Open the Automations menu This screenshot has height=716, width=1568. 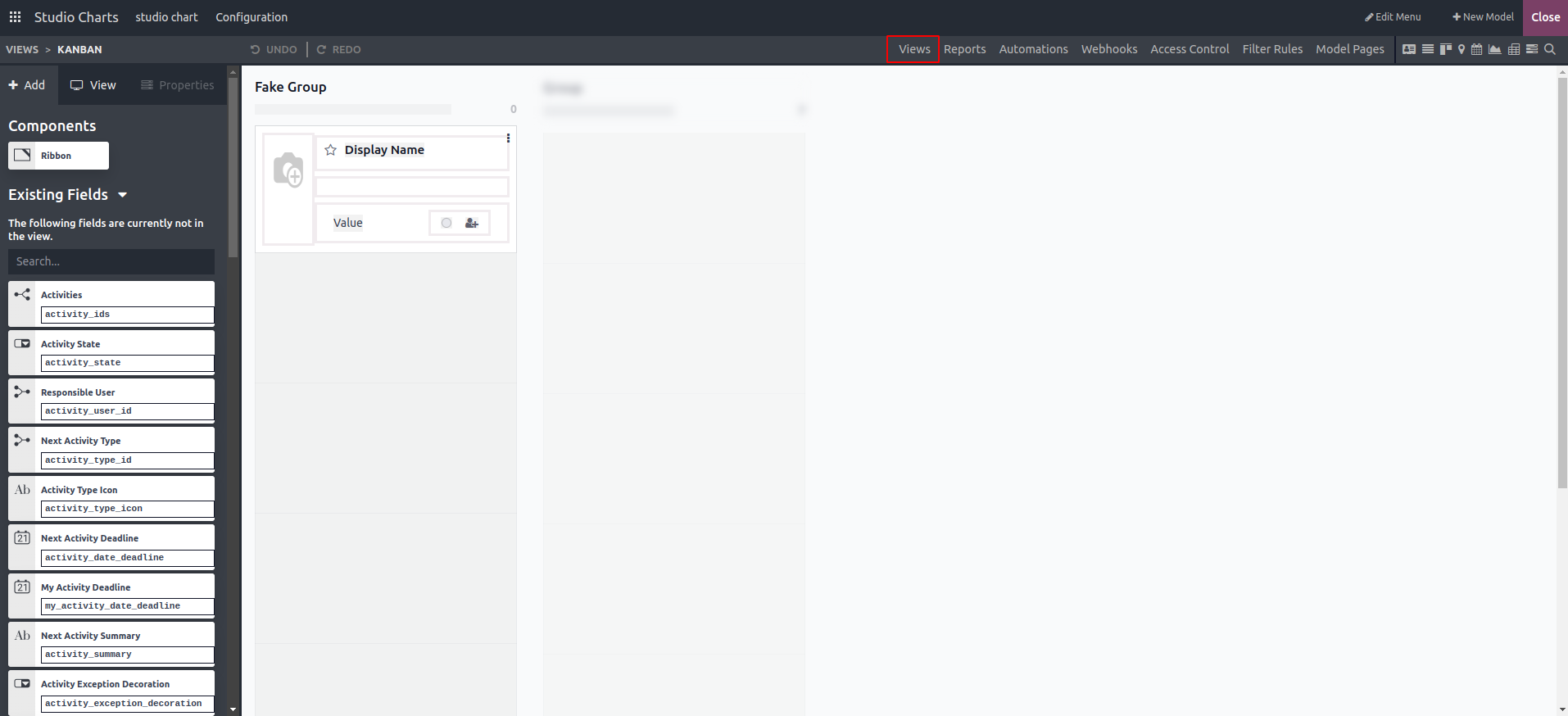1034,49
